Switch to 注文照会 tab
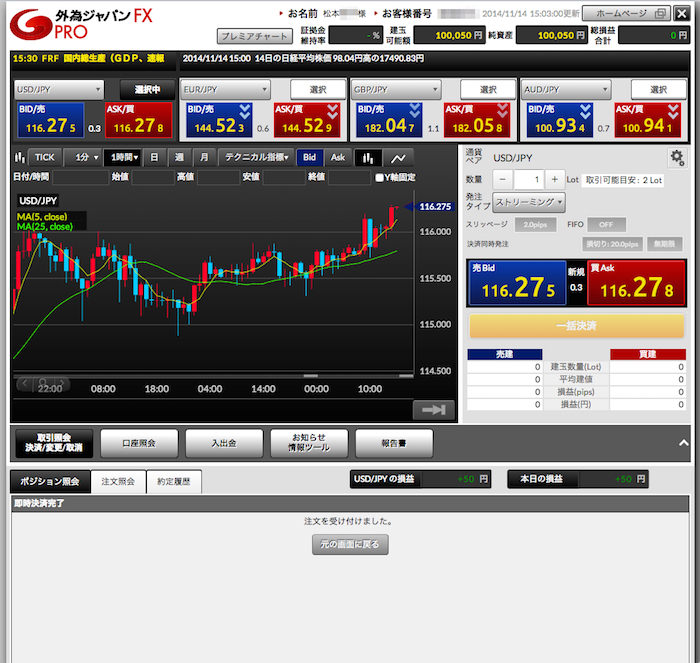 click(x=118, y=481)
